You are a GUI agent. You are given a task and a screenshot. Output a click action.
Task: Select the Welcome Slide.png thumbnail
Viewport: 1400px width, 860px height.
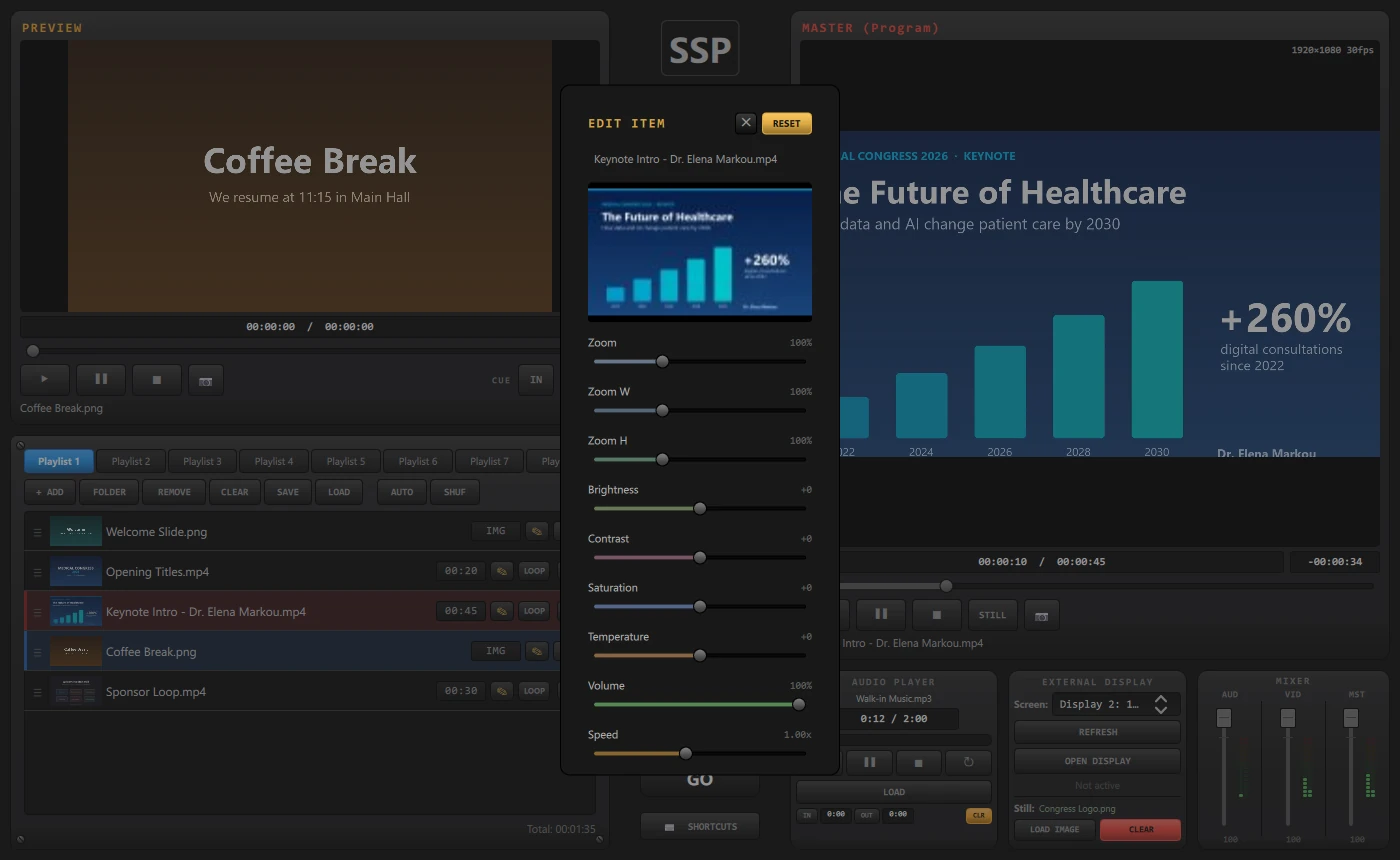76,531
